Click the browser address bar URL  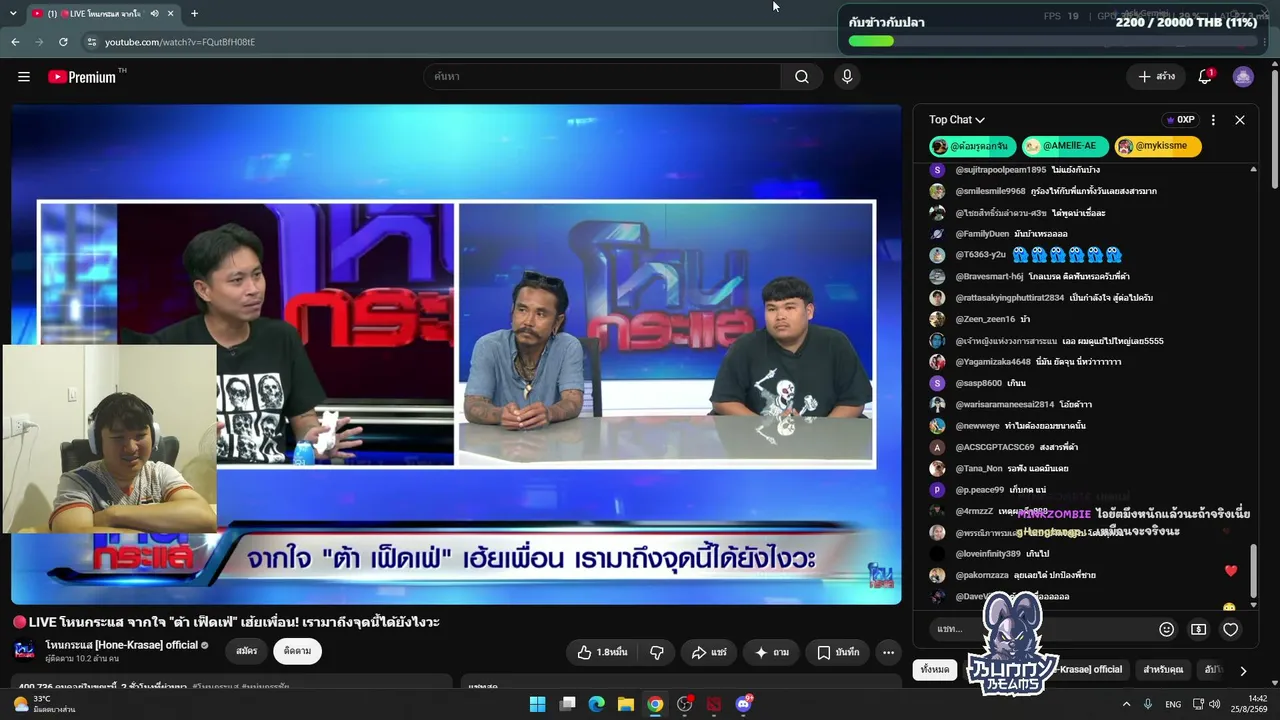click(180, 42)
